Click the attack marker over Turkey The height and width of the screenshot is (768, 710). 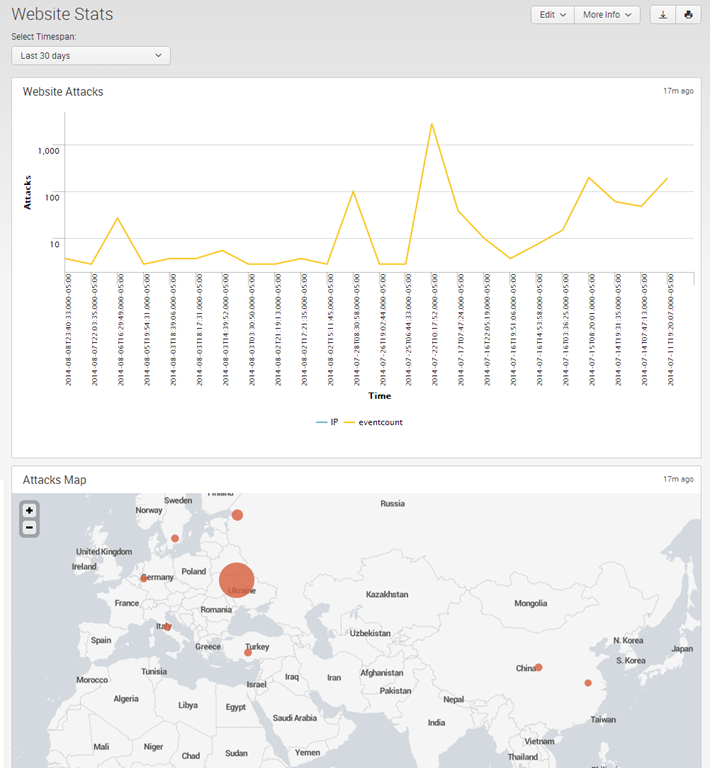coord(248,653)
